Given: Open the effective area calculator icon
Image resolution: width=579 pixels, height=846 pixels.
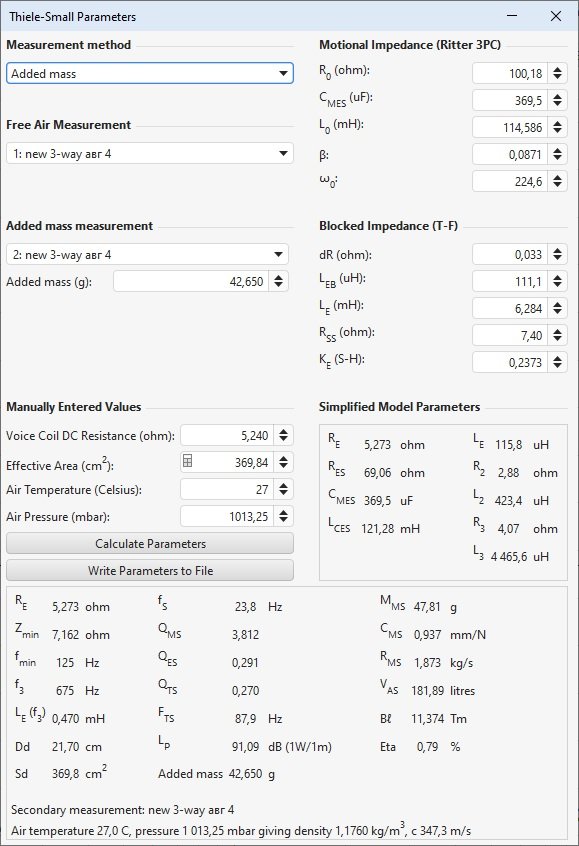Looking at the screenshot, I should coord(187,461).
